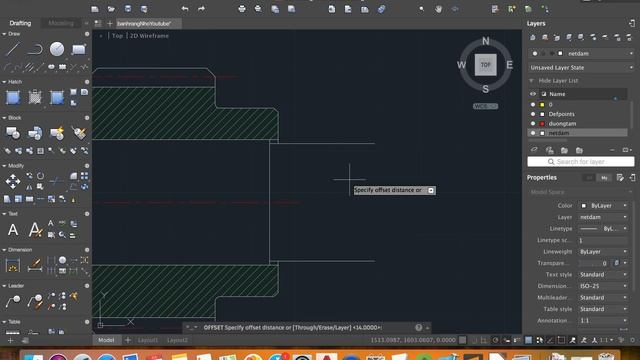The width and height of the screenshot is (640, 360).
Task: Select the Rectangle tool in Draw panel
Action: pos(78,49)
